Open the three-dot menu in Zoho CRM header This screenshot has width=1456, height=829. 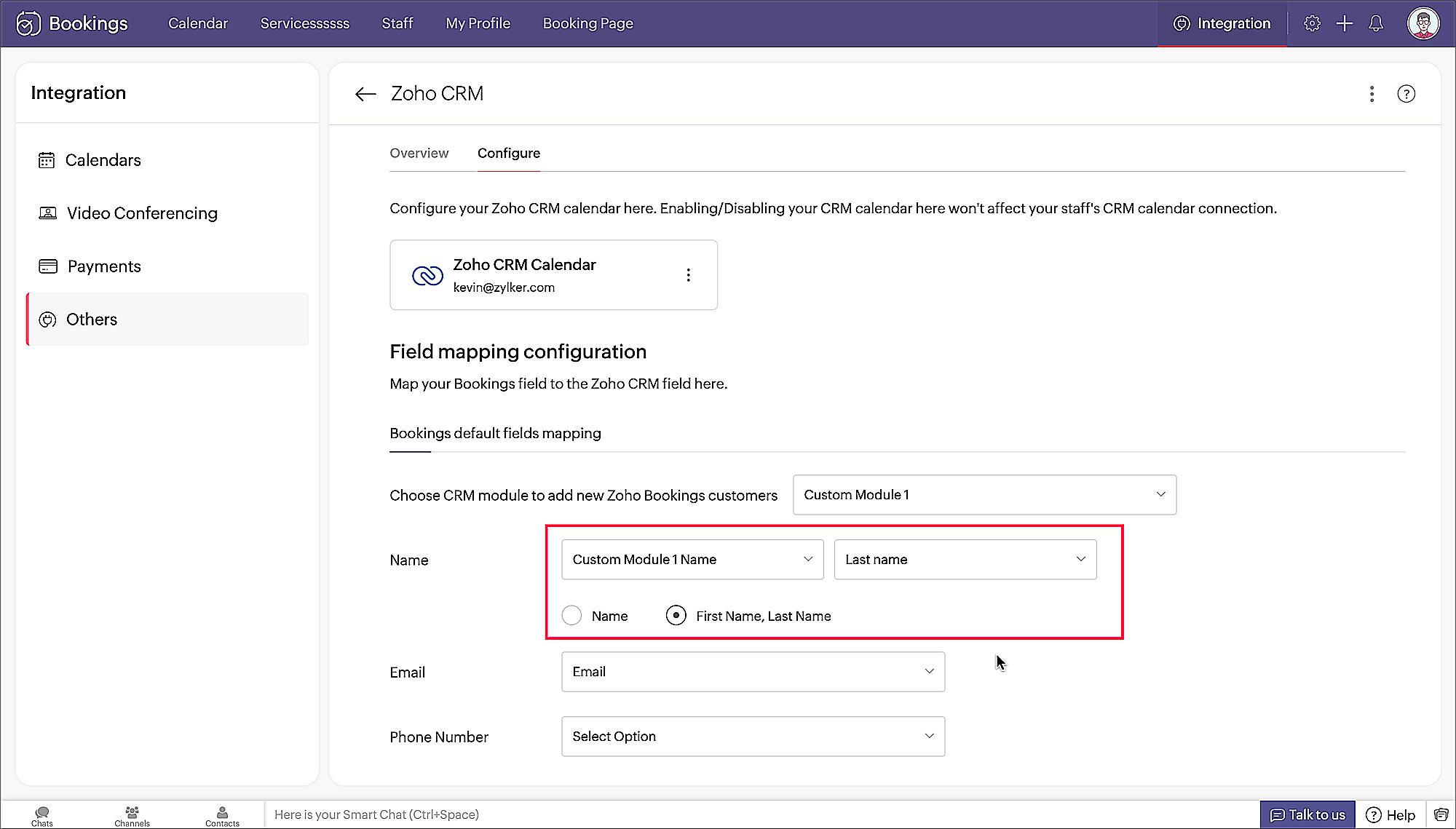pyautogui.click(x=1372, y=94)
